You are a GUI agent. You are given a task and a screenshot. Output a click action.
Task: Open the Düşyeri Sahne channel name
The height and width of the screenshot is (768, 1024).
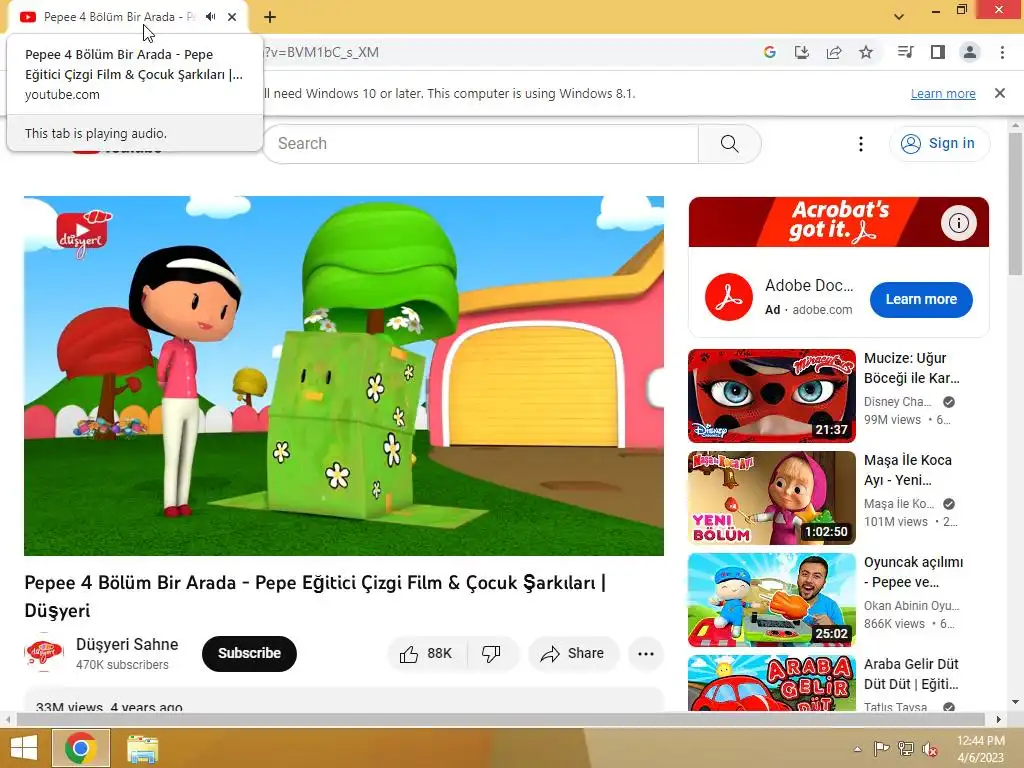pos(127,645)
